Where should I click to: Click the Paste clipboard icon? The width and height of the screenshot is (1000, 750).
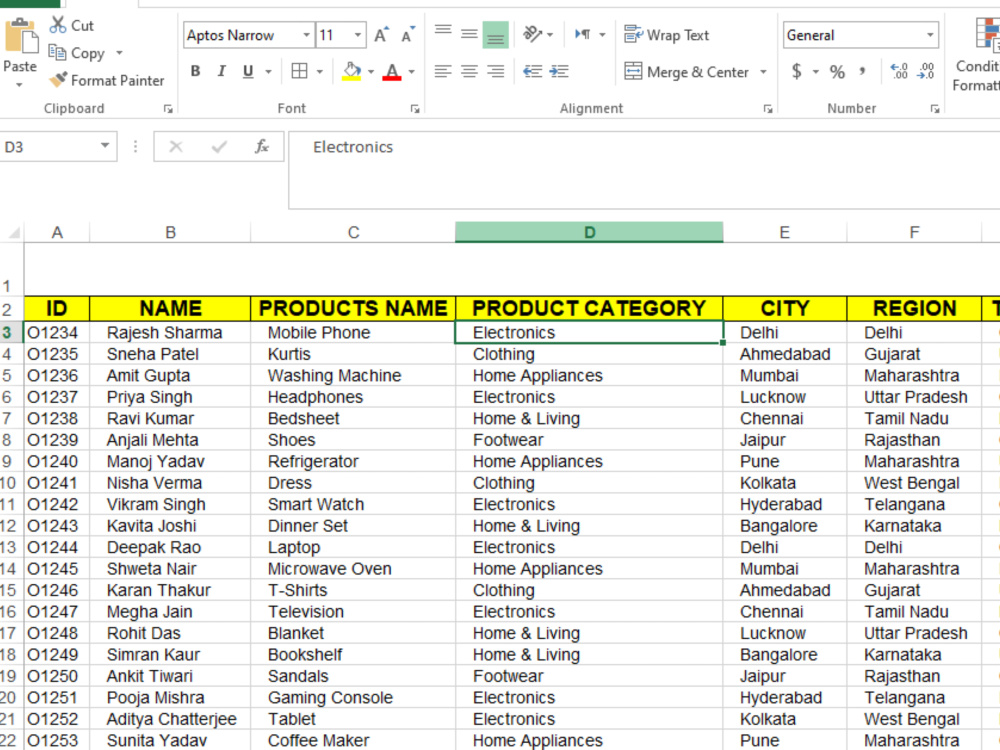point(20,36)
